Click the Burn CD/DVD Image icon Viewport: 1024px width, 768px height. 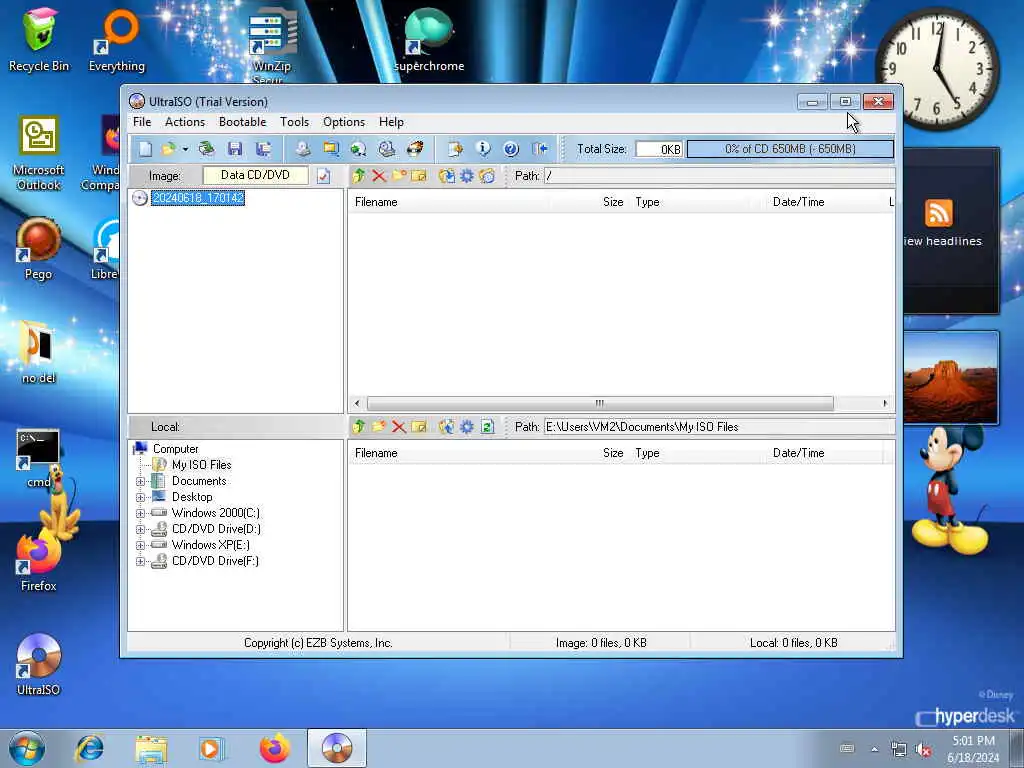[415, 149]
